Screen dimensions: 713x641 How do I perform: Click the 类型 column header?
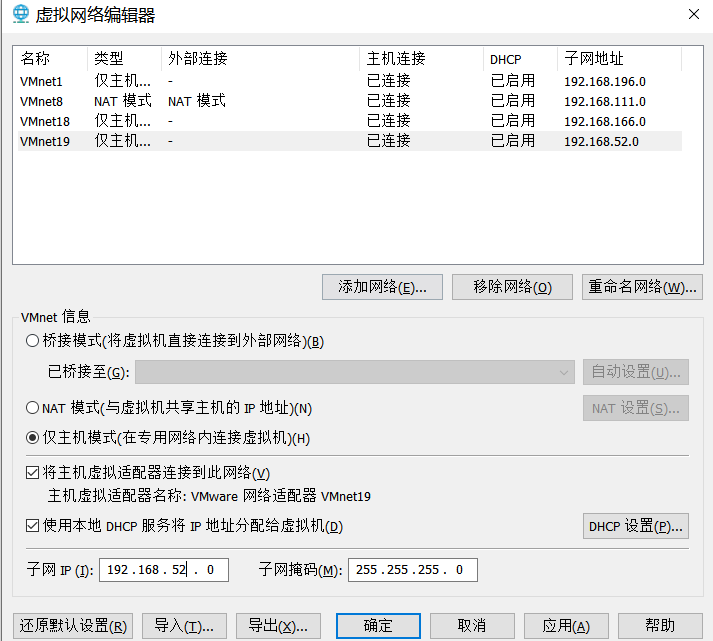click(x=124, y=59)
